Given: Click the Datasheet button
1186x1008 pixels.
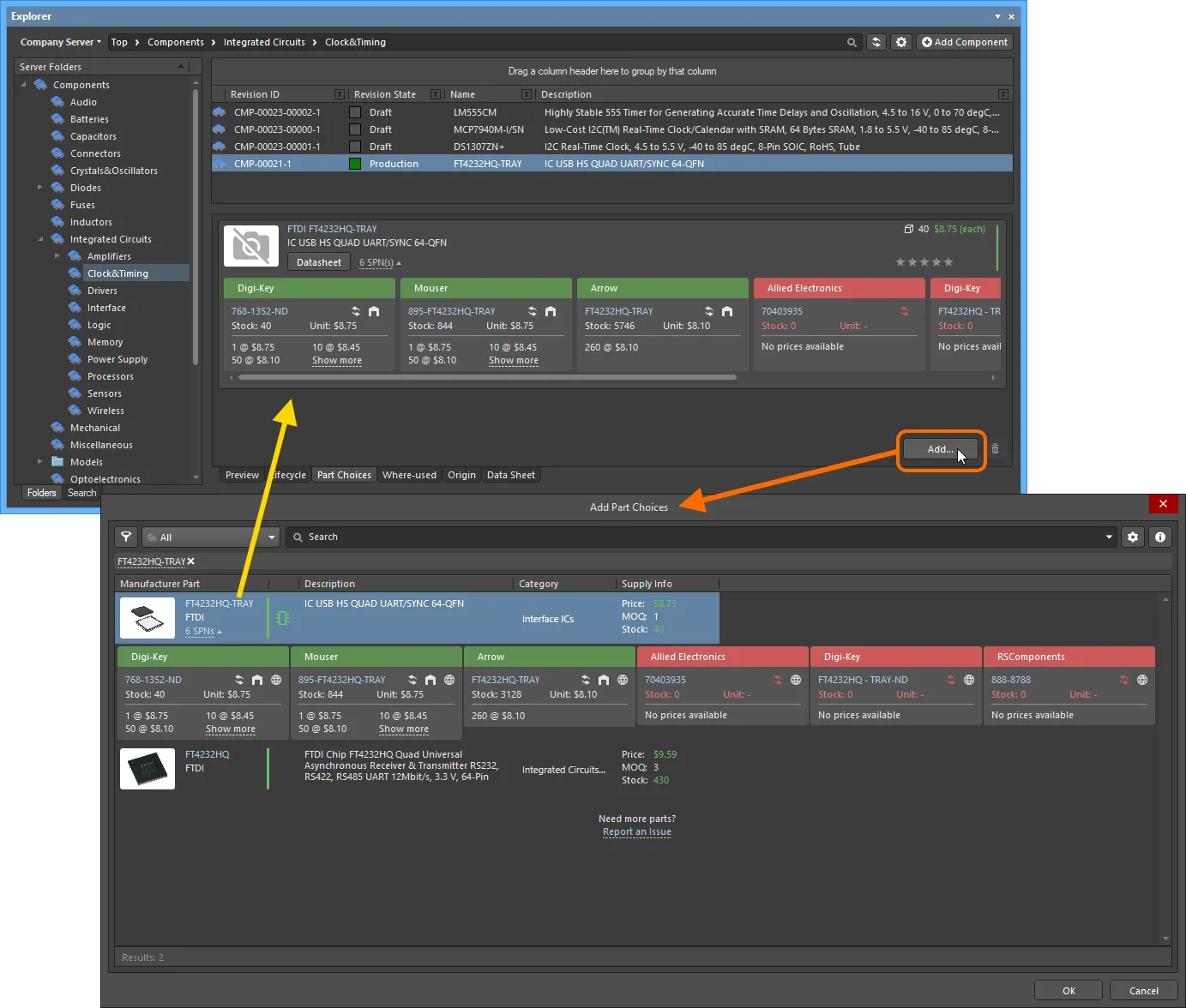Looking at the screenshot, I should (x=319, y=262).
